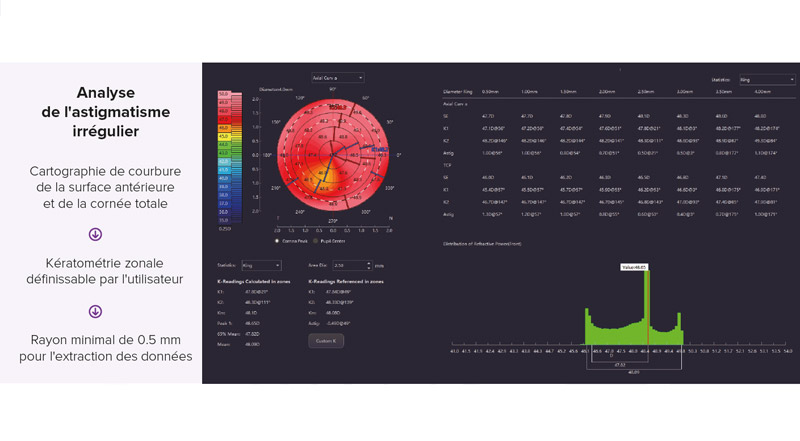The width and height of the screenshot is (800, 441).
Task: Click the 41.0 label on the histogram axis
Action: pos(454,351)
